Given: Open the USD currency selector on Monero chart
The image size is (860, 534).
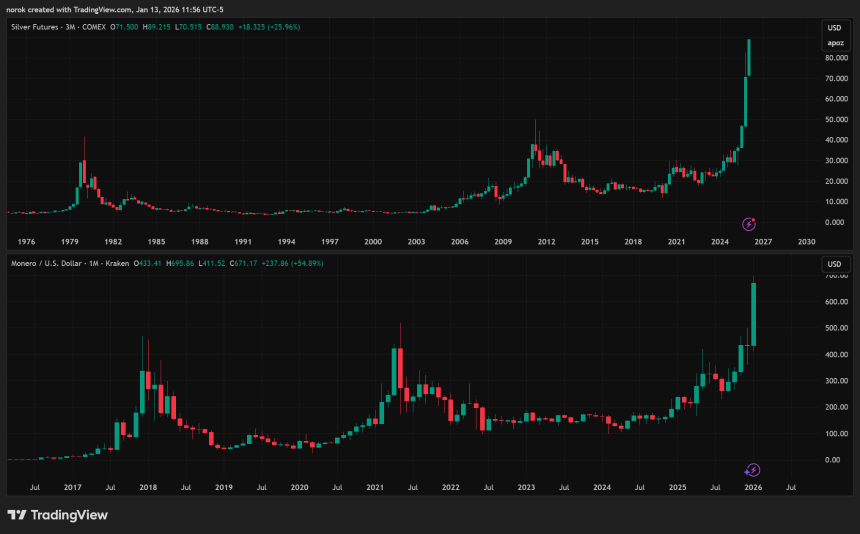Looking at the screenshot, I should coord(834,264).
